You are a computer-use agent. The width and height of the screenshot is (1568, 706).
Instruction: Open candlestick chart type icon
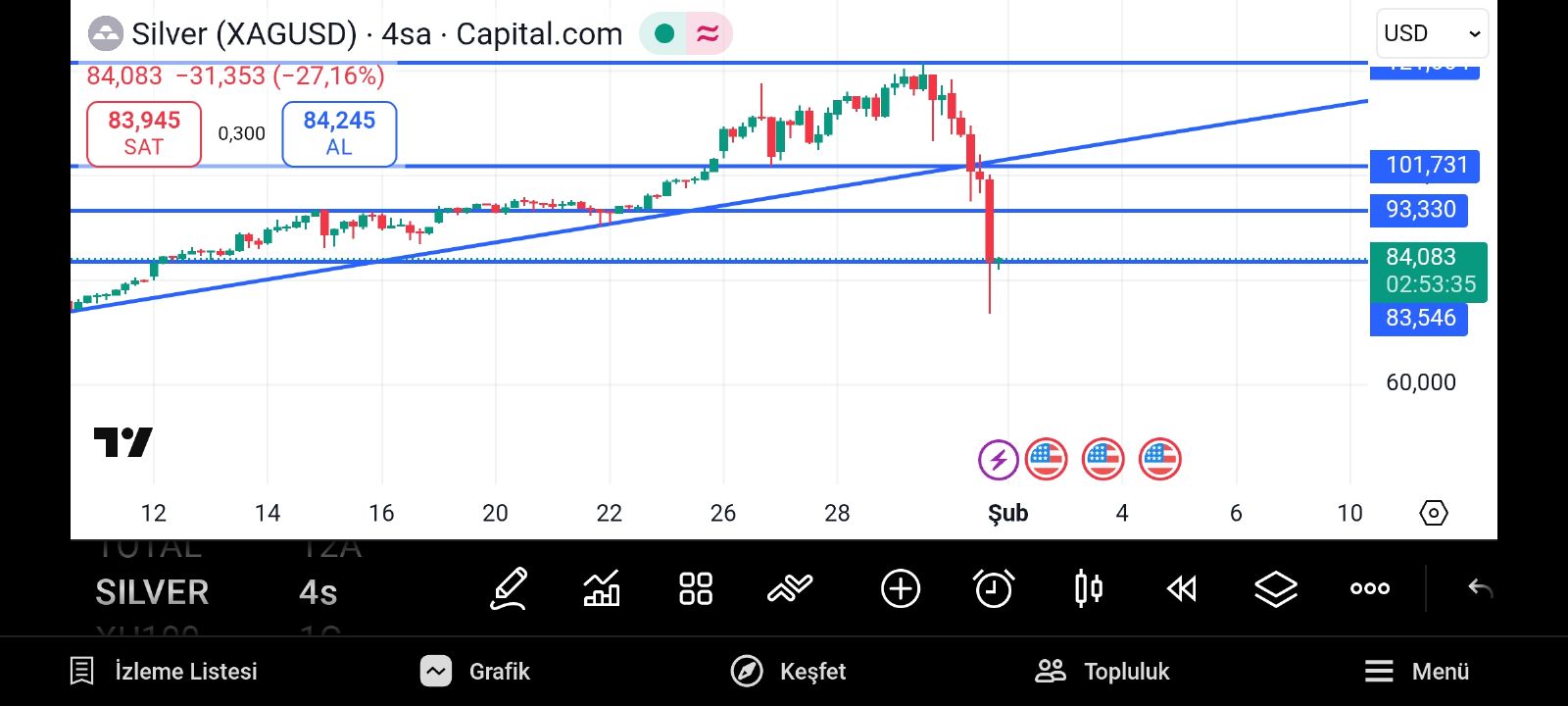click(1088, 589)
